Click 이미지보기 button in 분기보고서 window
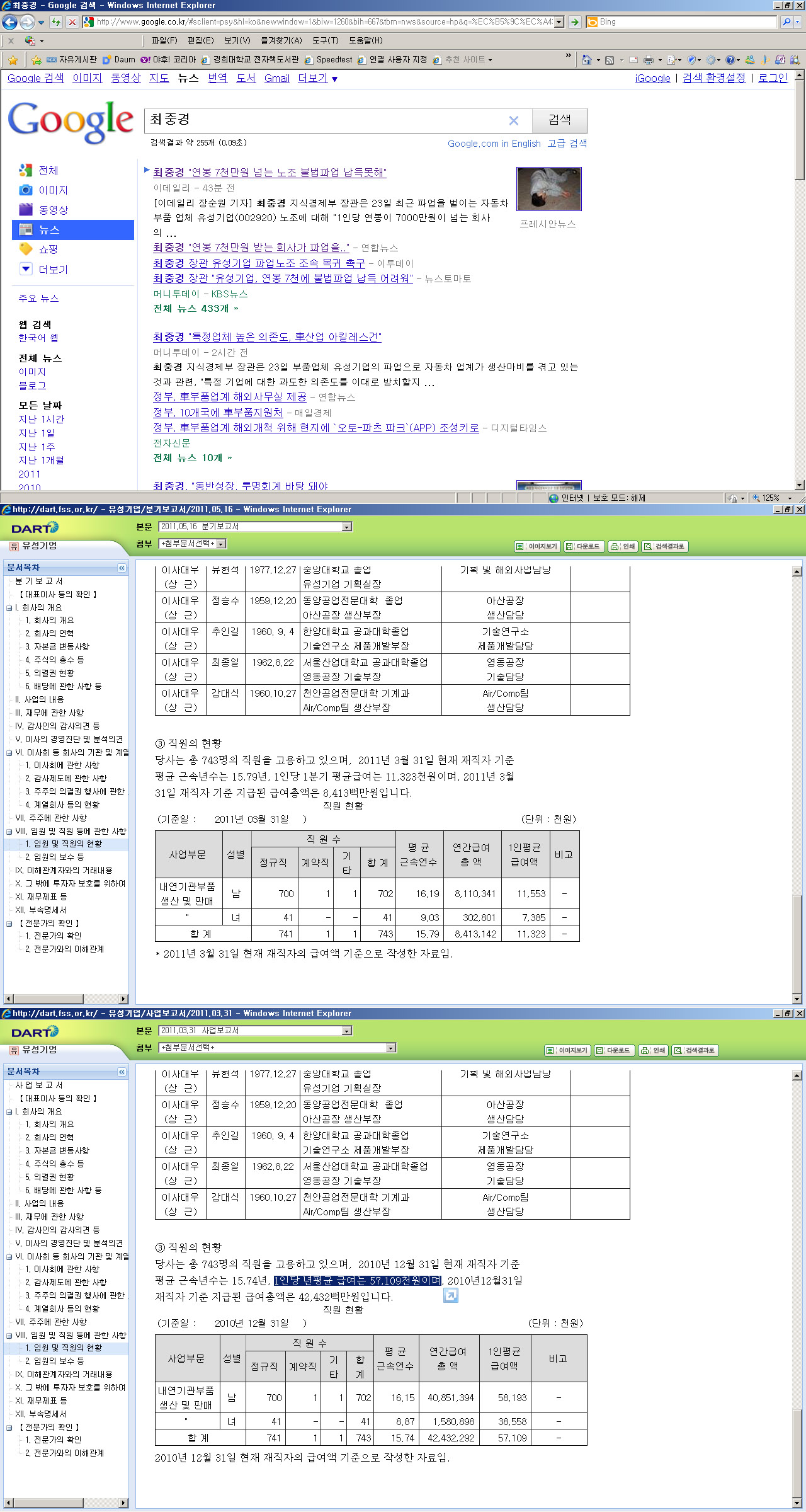Viewport: 806px width, 1512px height. 537,546
